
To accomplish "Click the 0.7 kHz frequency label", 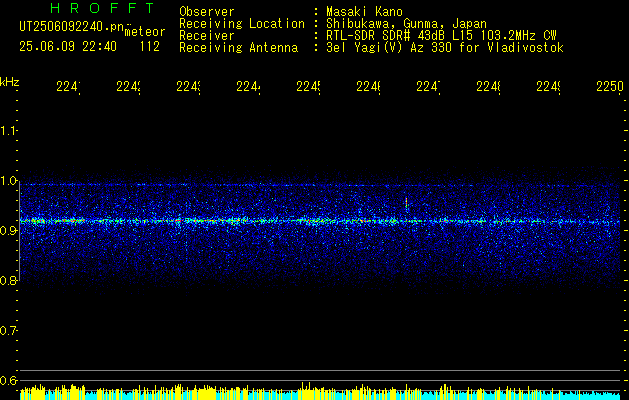I will (9, 331).
